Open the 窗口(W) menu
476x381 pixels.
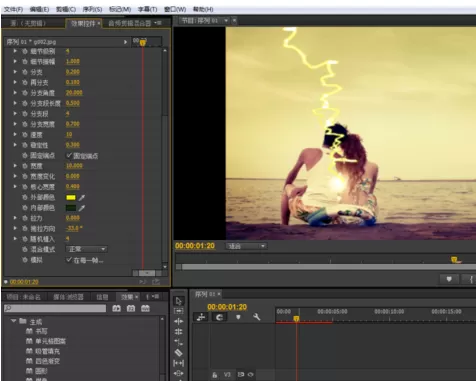(175, 9)
